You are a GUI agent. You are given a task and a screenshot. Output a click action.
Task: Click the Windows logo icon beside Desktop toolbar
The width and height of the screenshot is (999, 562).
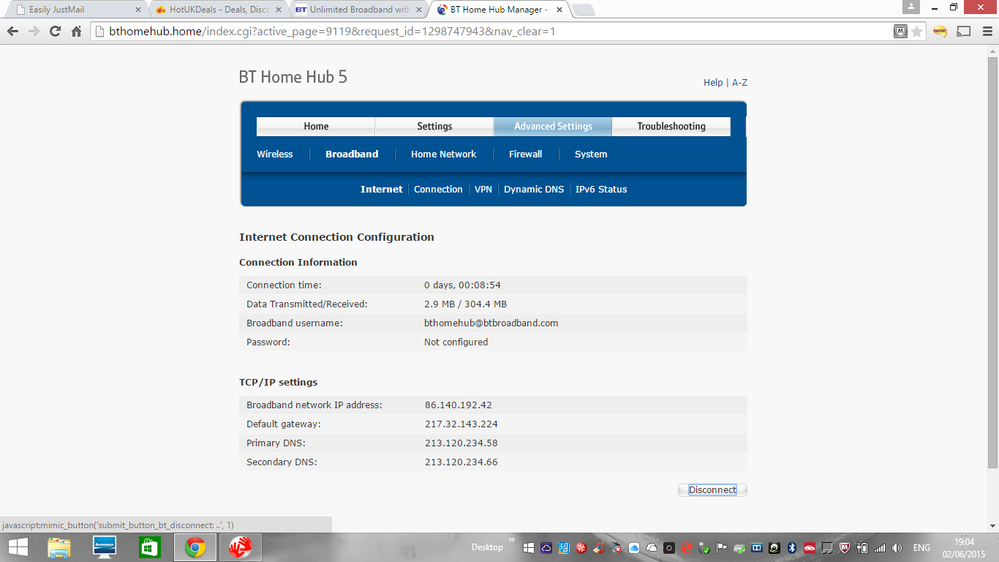529,548
